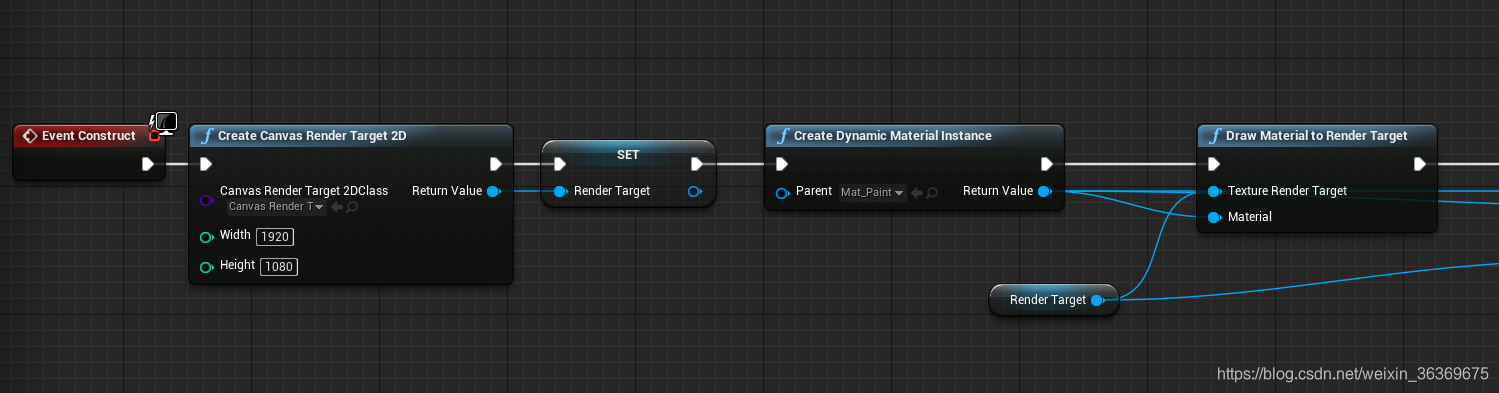This screenshot has height=393, width=1499.
Task: Click Draw Material to Render Target output exec pin
Action: pyautogui.click(x=1420, y=164)
